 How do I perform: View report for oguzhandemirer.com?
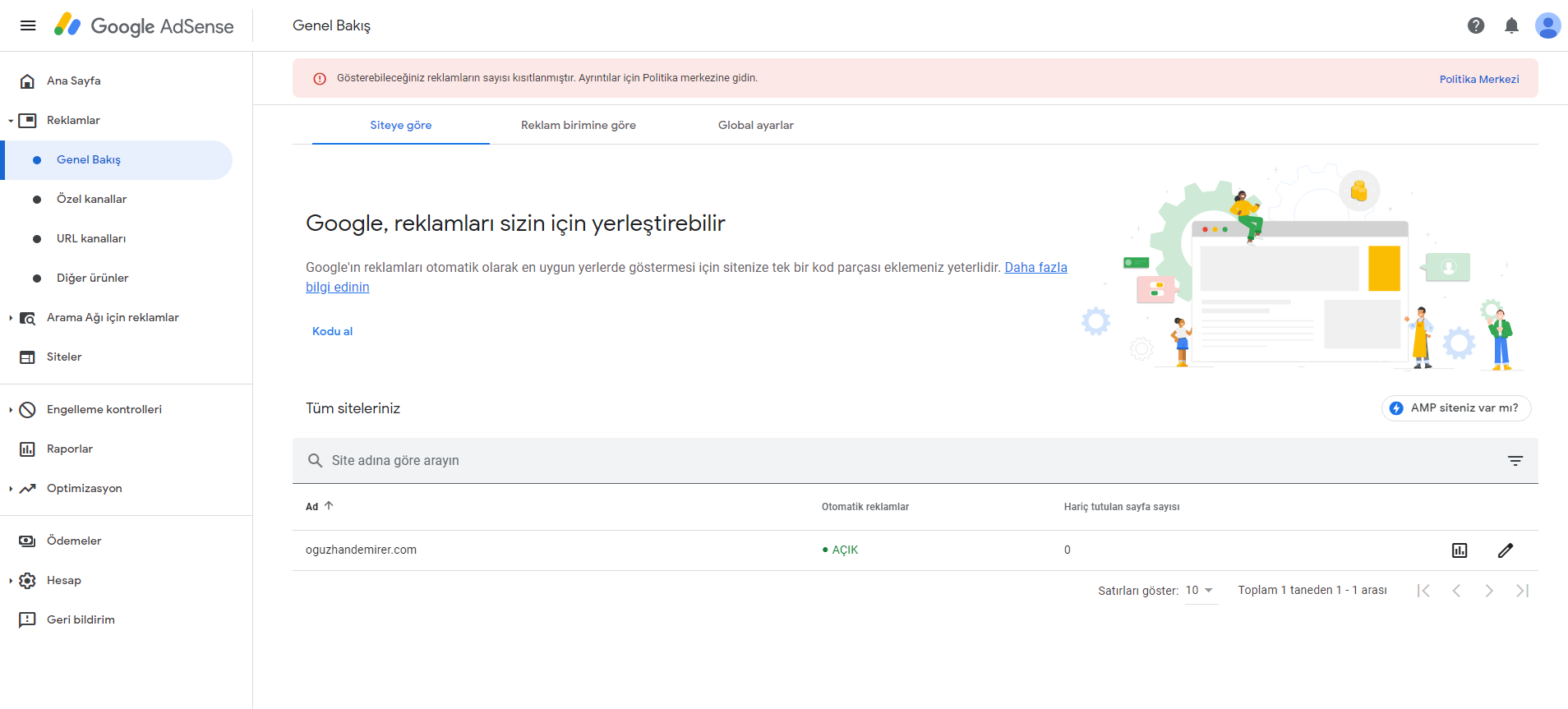pos(1460,550)
